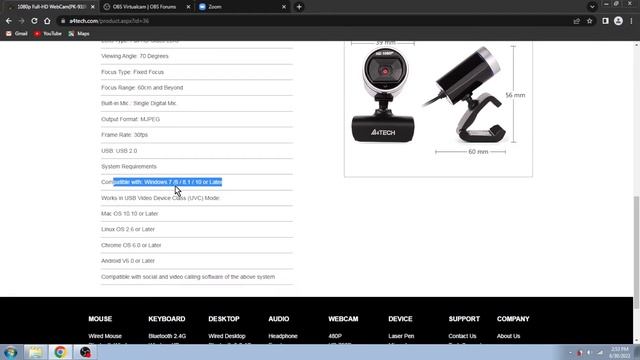Follow the Wired Desktop footer link
Screen dimensions: 640x360
[x=227, y=336]
